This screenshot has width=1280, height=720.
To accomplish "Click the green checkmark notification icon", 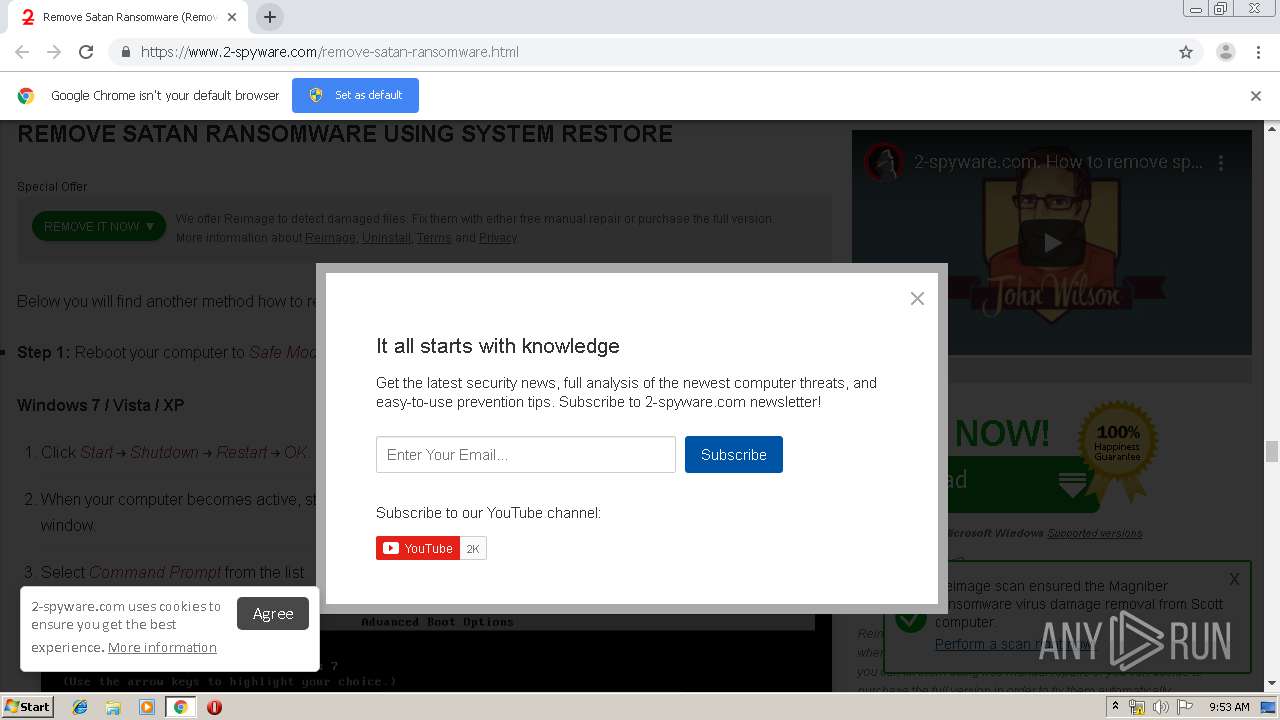I will pyautogui.click(x=910, y=617).
